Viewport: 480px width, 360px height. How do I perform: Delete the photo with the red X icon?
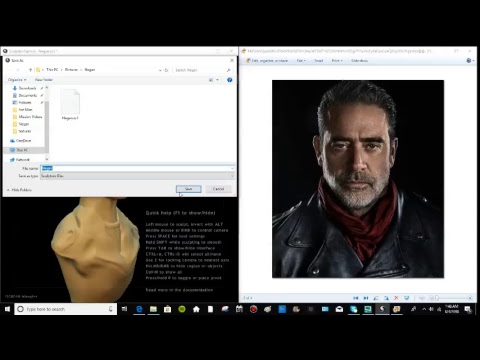tap(396, 298)
